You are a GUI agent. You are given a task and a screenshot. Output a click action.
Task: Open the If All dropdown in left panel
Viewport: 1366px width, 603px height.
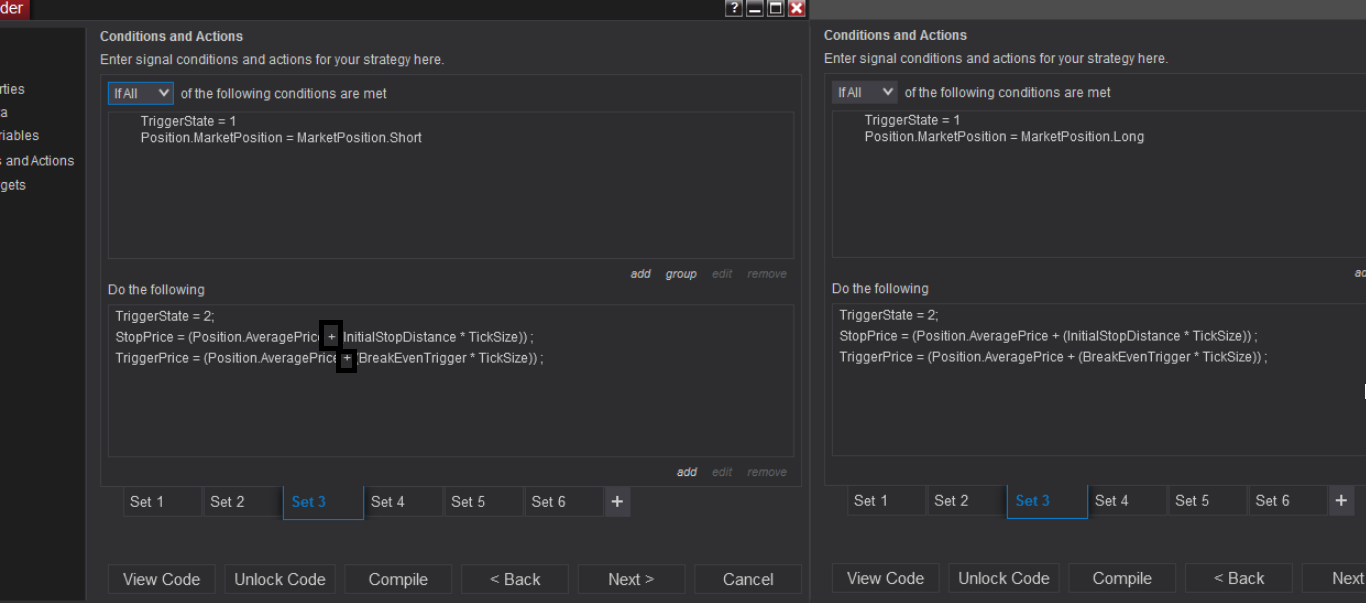[x=141, y=93]
